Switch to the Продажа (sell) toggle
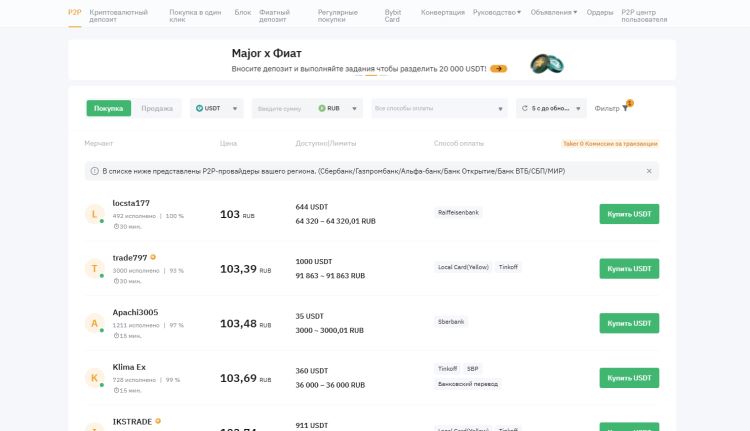The width and height of the screenshot is (750, 431). (x=156, y=108)
